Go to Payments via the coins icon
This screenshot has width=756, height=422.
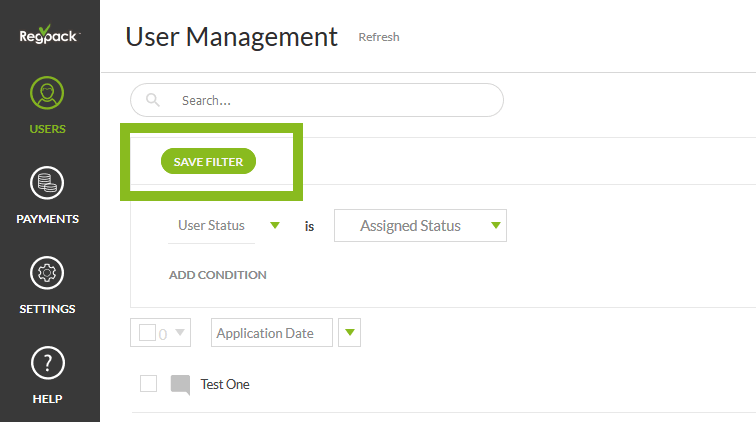pyautogui.click(x=48, y=183)
